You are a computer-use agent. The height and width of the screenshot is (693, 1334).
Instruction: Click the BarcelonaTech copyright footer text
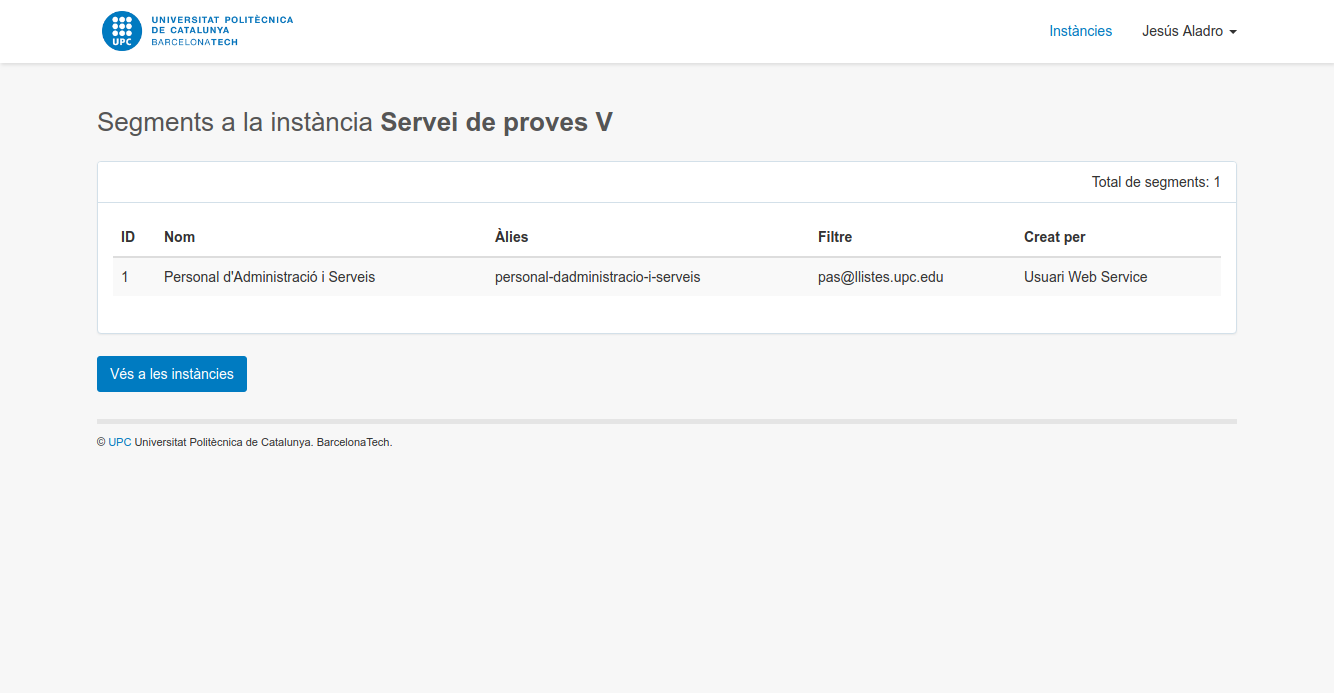[x=262, y=442]
